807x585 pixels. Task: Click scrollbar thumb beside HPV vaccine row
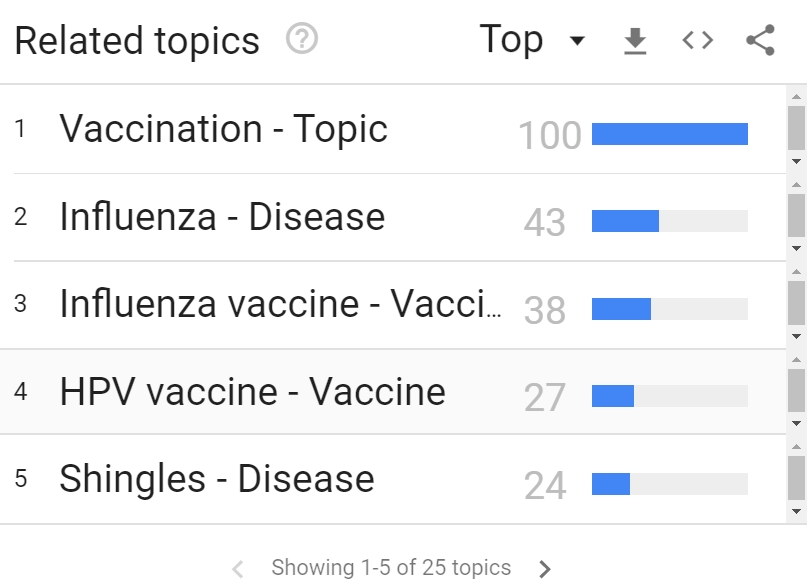pyautogui.click(x=796, y=391)
